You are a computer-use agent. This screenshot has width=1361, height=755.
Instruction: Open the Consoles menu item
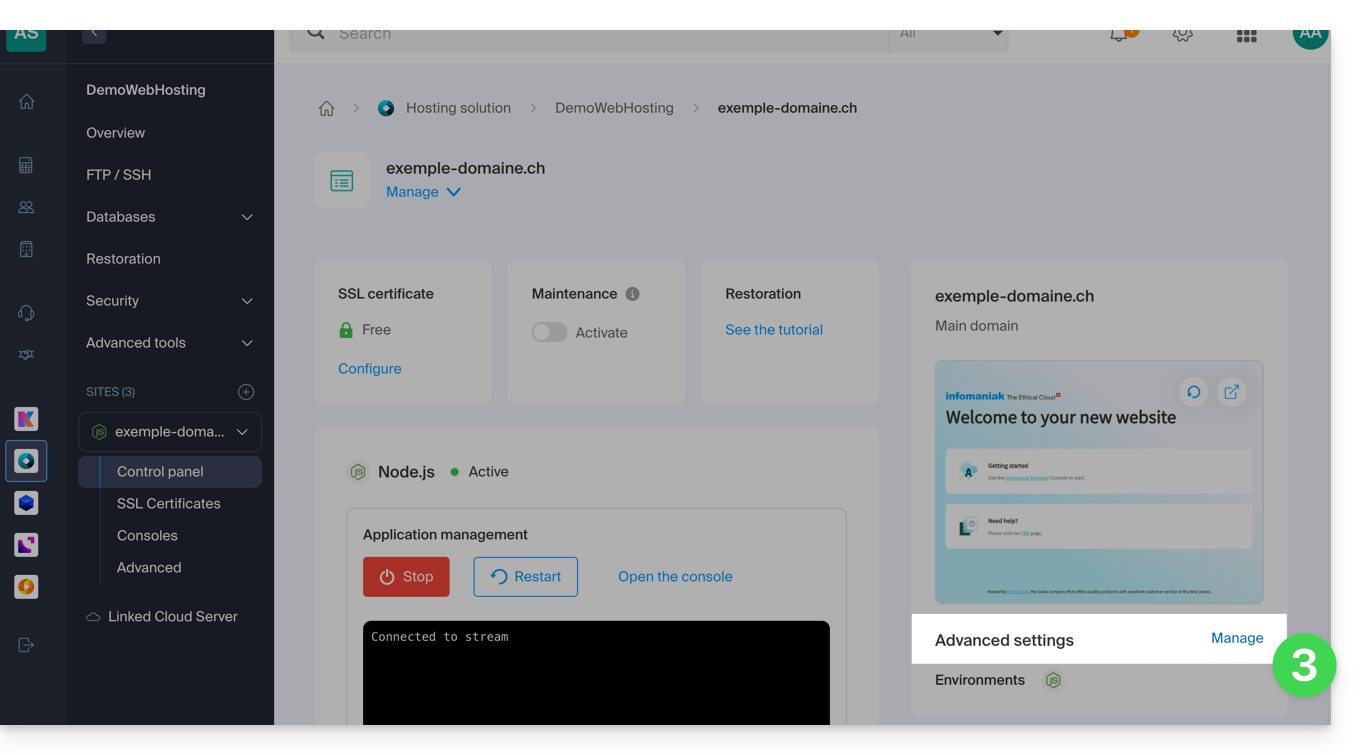coord(147,536)
